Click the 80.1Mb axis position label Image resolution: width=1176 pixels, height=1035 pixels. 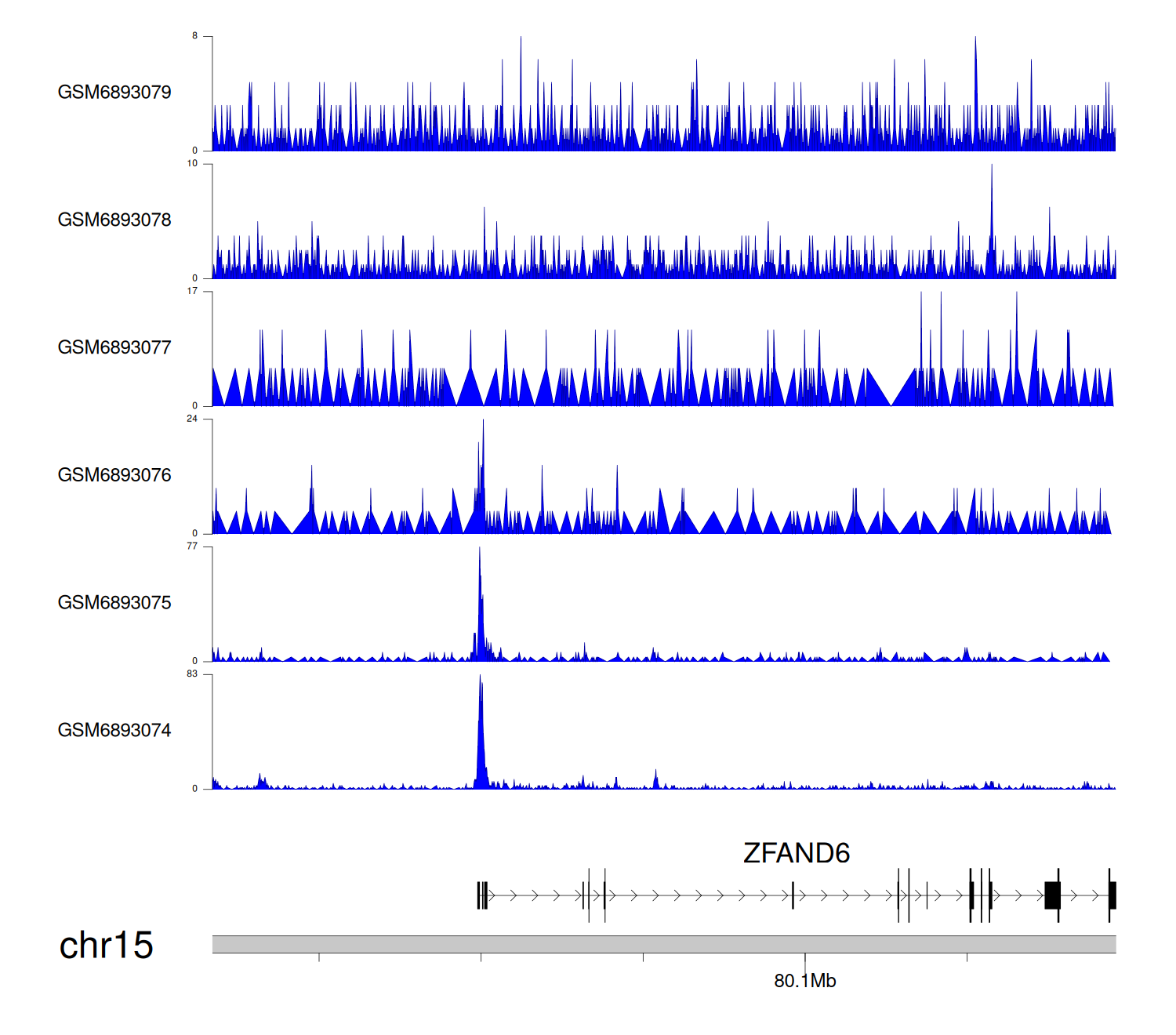tap(804, 981)
